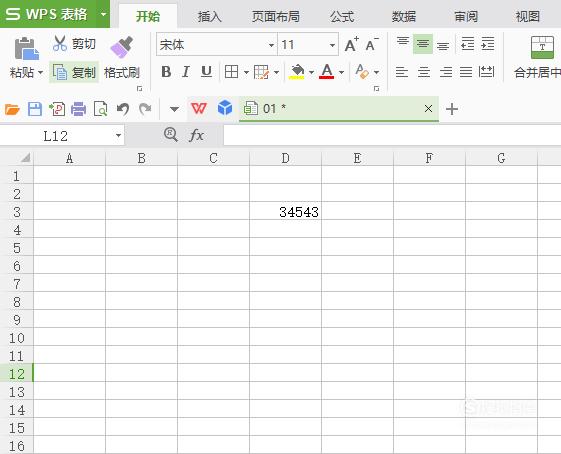
Task: Open the WPS 表格 application menu arrow
Action: point(103,14)
